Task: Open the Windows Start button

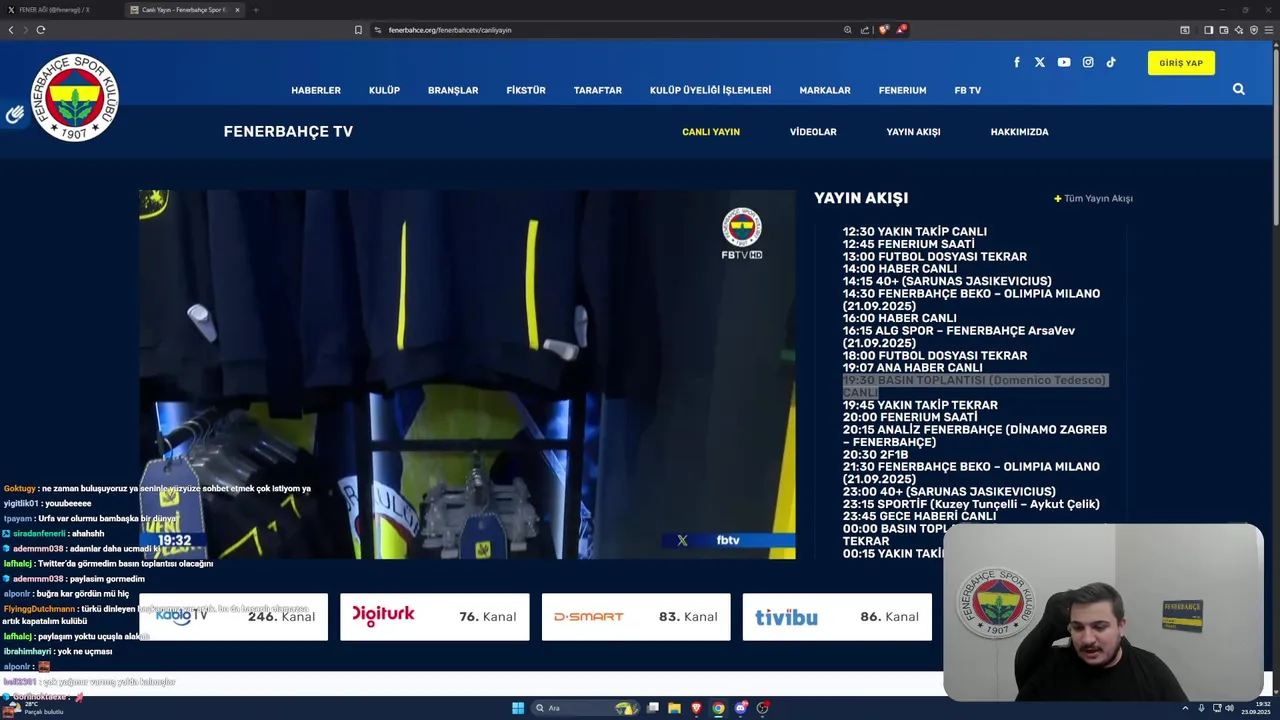Action: 518,708
